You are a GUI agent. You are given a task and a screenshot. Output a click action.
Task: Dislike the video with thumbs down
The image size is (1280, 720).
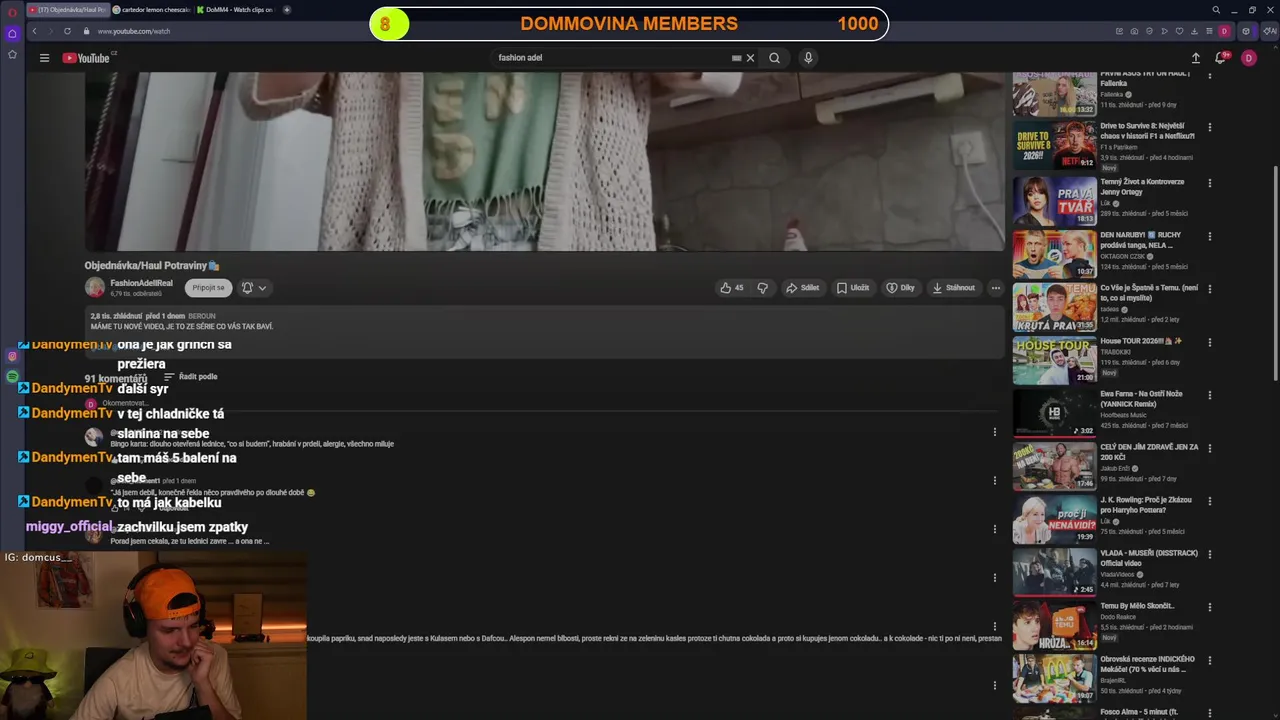762,288
